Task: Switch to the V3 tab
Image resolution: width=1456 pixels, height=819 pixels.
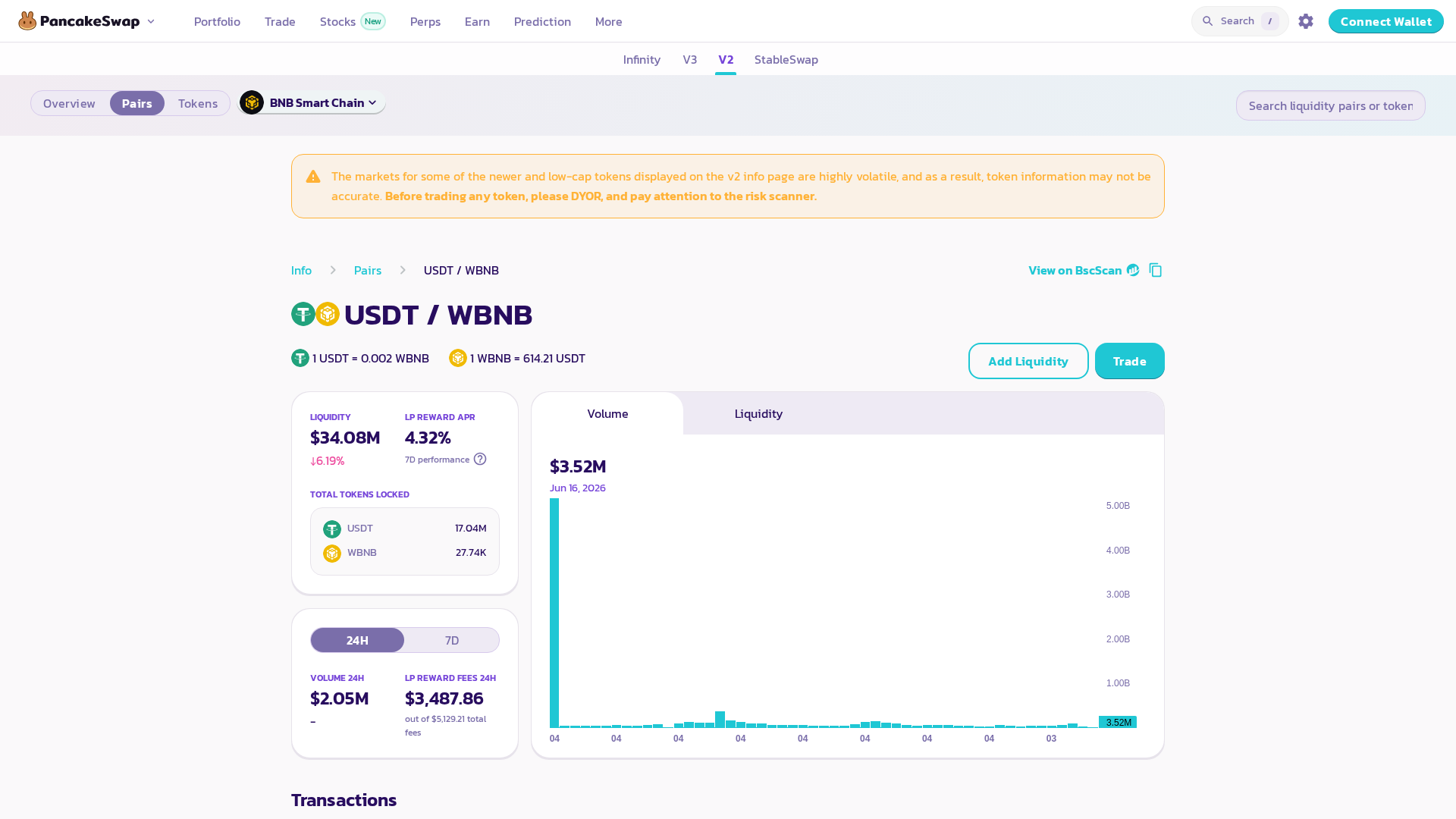Action: 690,59
